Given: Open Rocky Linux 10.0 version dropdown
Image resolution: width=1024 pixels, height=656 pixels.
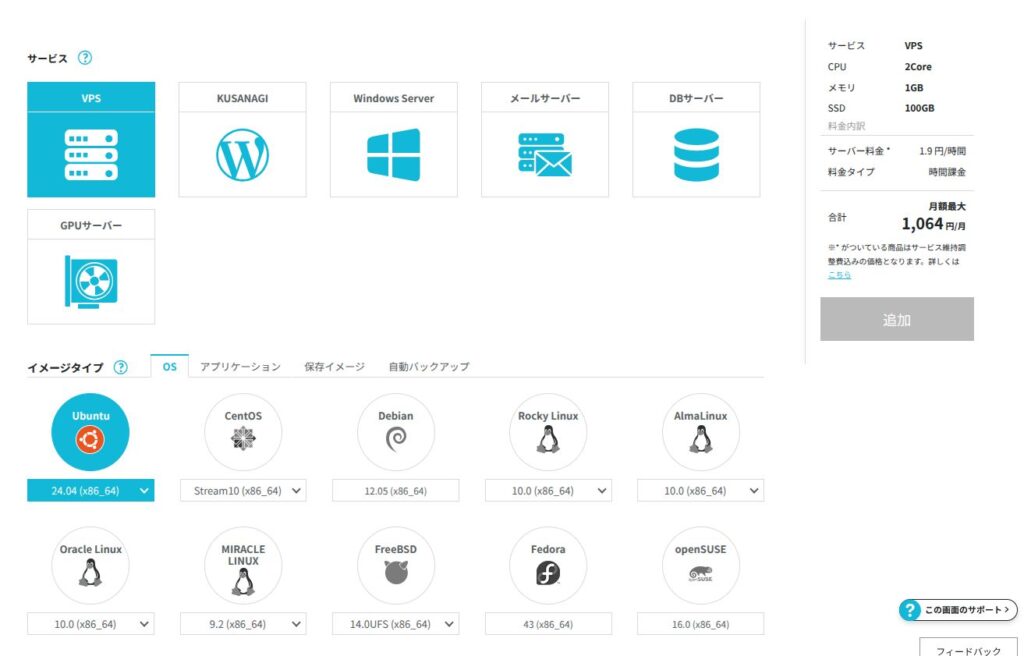Looking at the screenshot, I should [548, 491].
